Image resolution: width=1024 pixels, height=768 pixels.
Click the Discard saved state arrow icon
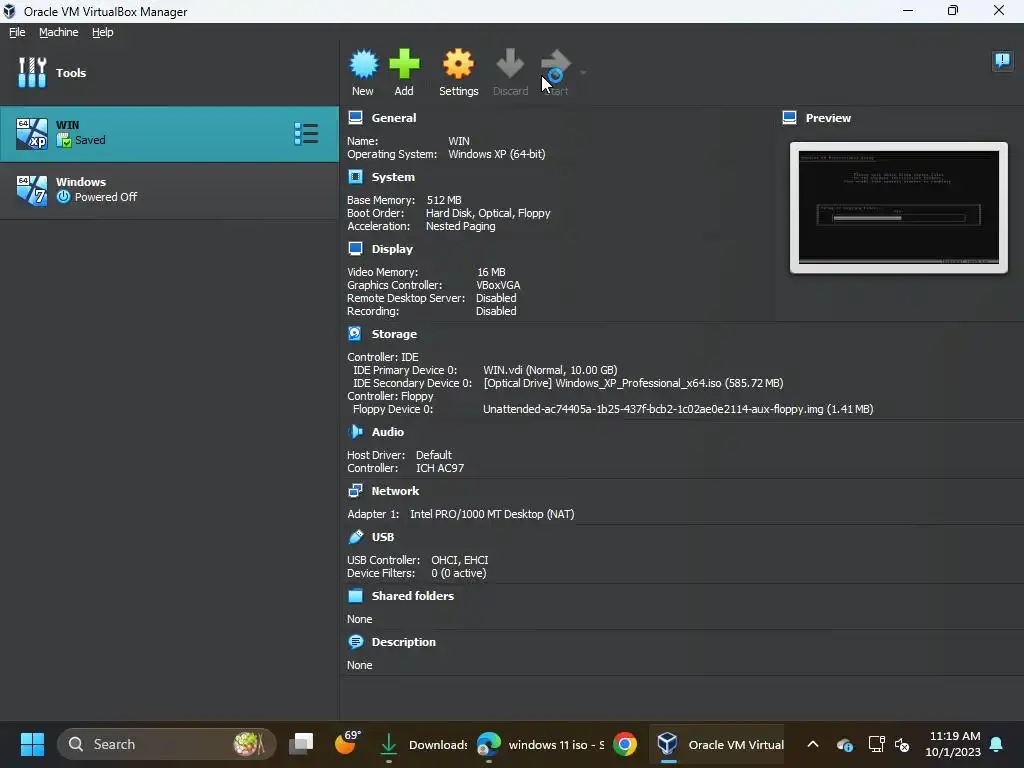(x=510, y=64)
